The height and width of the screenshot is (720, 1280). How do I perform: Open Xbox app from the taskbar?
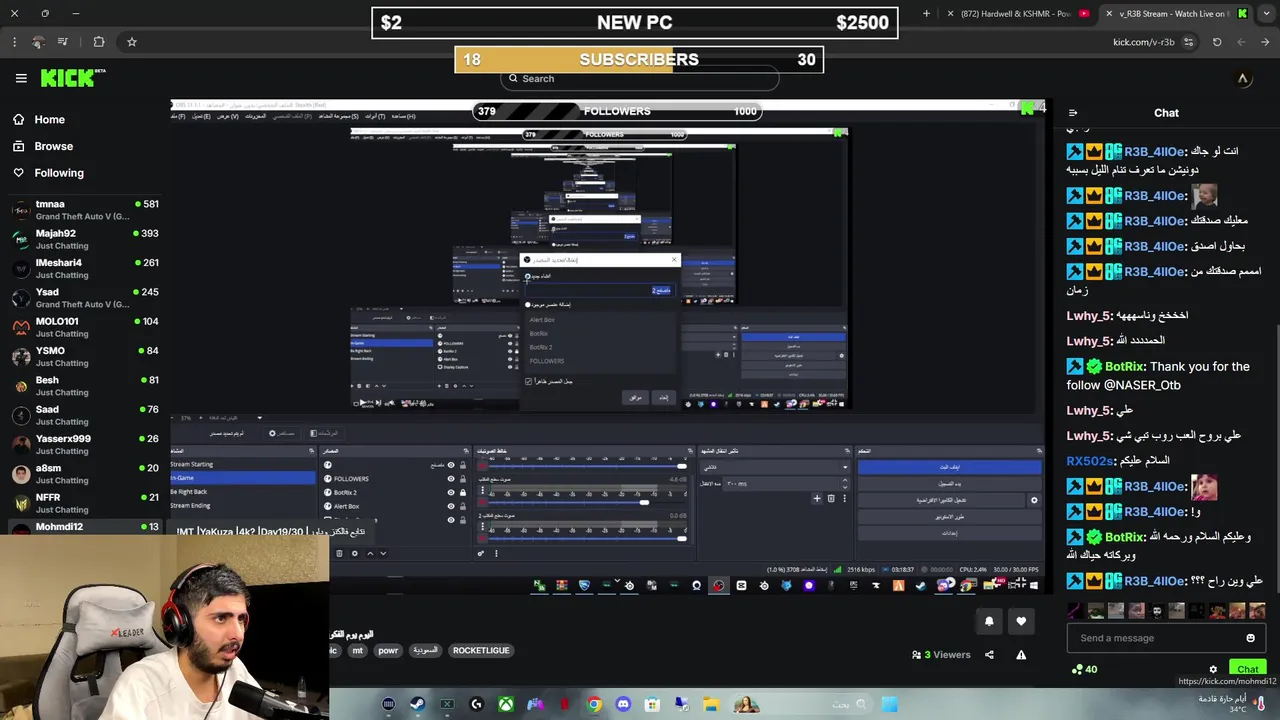click(507, 704)
